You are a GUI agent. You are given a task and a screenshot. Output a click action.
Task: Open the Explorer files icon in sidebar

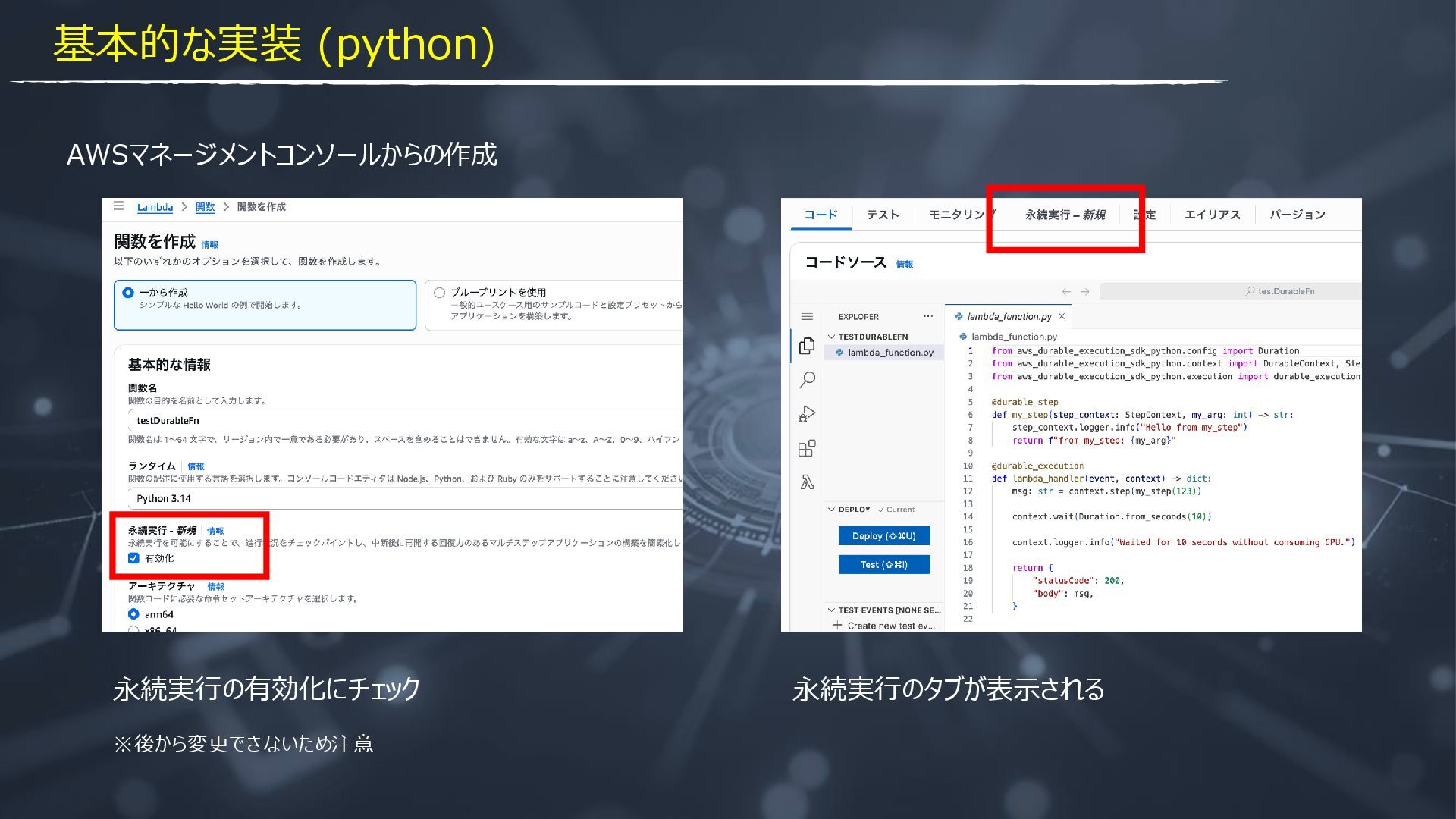(x=807, y=346)
